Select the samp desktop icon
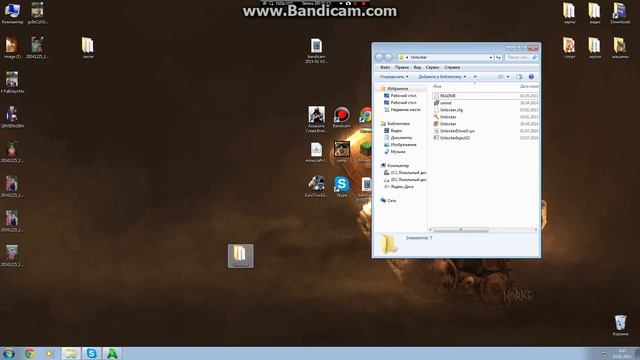Viewport: 640px width, 360px height. 342,152
